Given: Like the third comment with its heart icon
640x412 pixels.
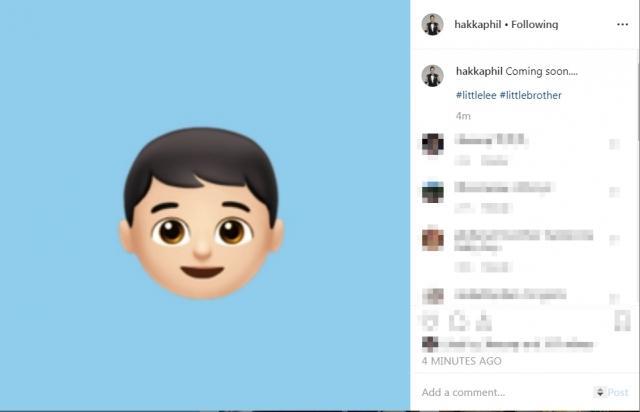Looking at the screenshot, I should tap(614, 240).
